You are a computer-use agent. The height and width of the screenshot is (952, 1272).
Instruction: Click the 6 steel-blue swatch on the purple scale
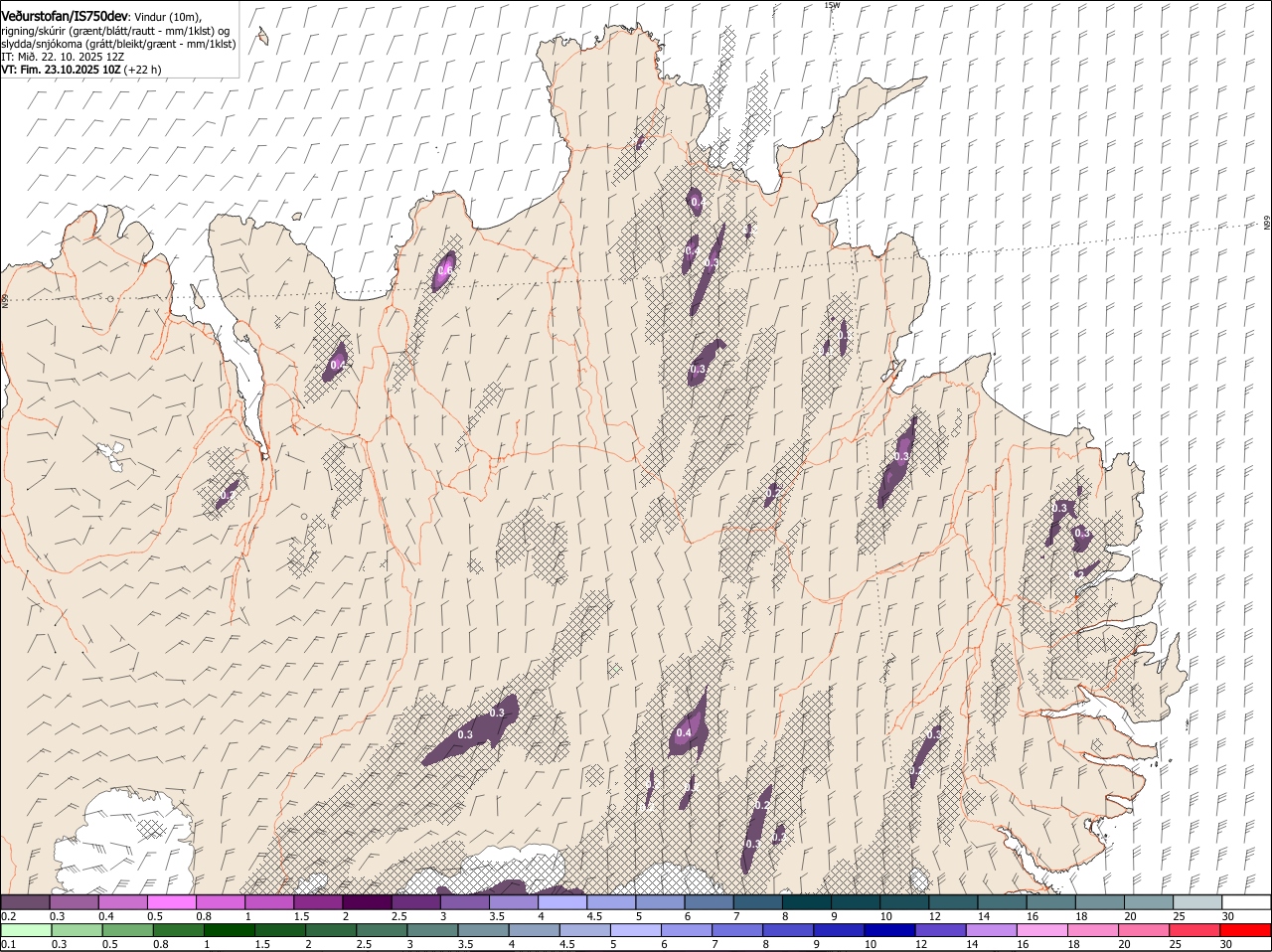(x=709, y=901)
